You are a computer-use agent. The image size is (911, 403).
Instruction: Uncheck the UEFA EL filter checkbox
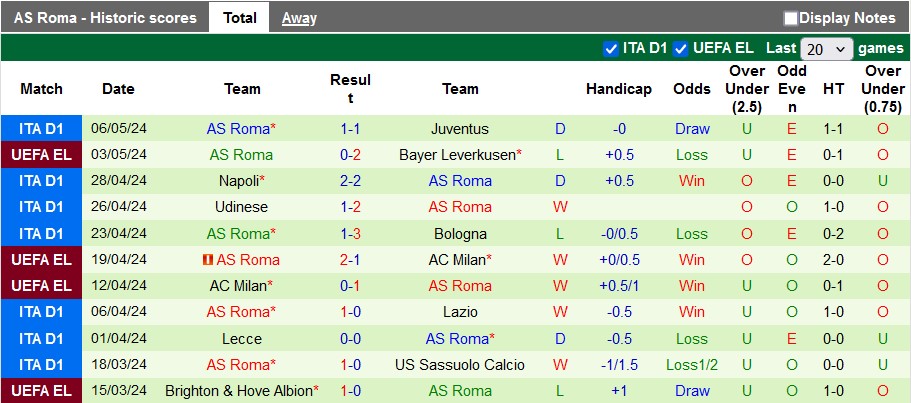click(x=681, y=48)
